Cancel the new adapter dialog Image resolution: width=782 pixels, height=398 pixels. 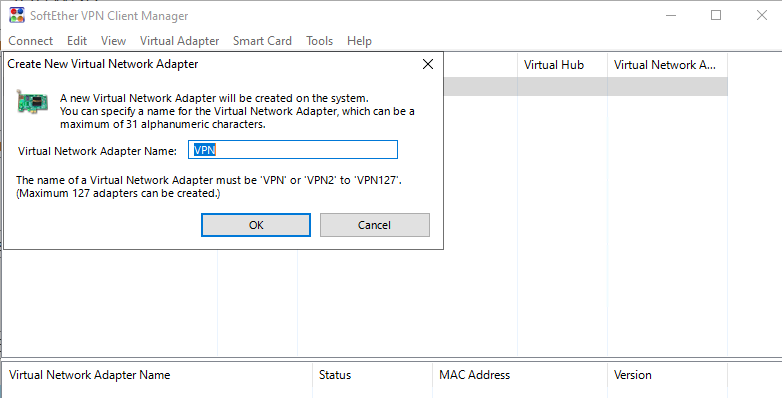(x=375, y=225)
